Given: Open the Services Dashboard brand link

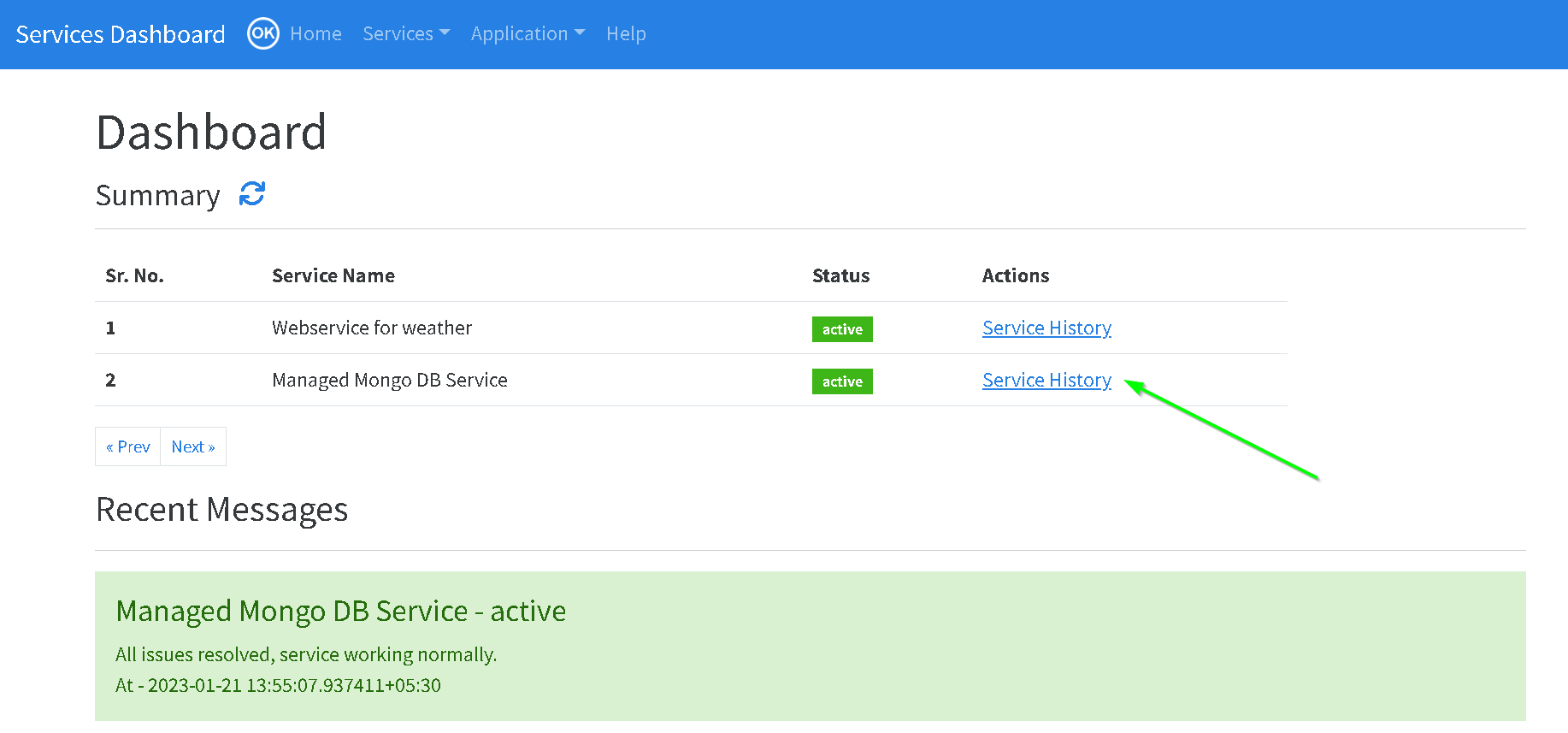Looking at the screenshot, I should click(x=121, y=34).
